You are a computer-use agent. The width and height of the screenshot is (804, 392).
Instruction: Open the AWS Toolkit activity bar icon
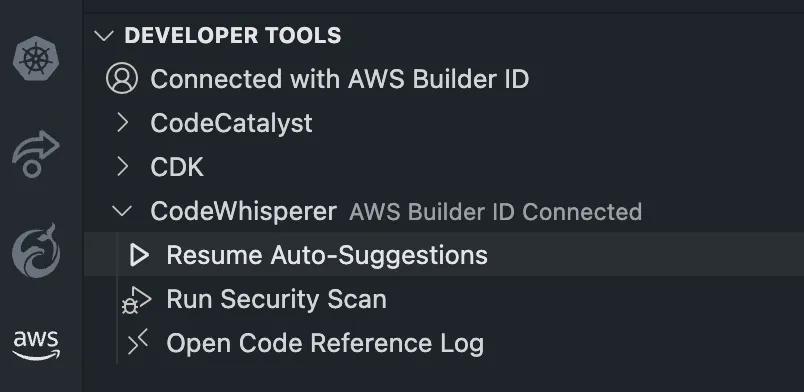pos(36,345)
